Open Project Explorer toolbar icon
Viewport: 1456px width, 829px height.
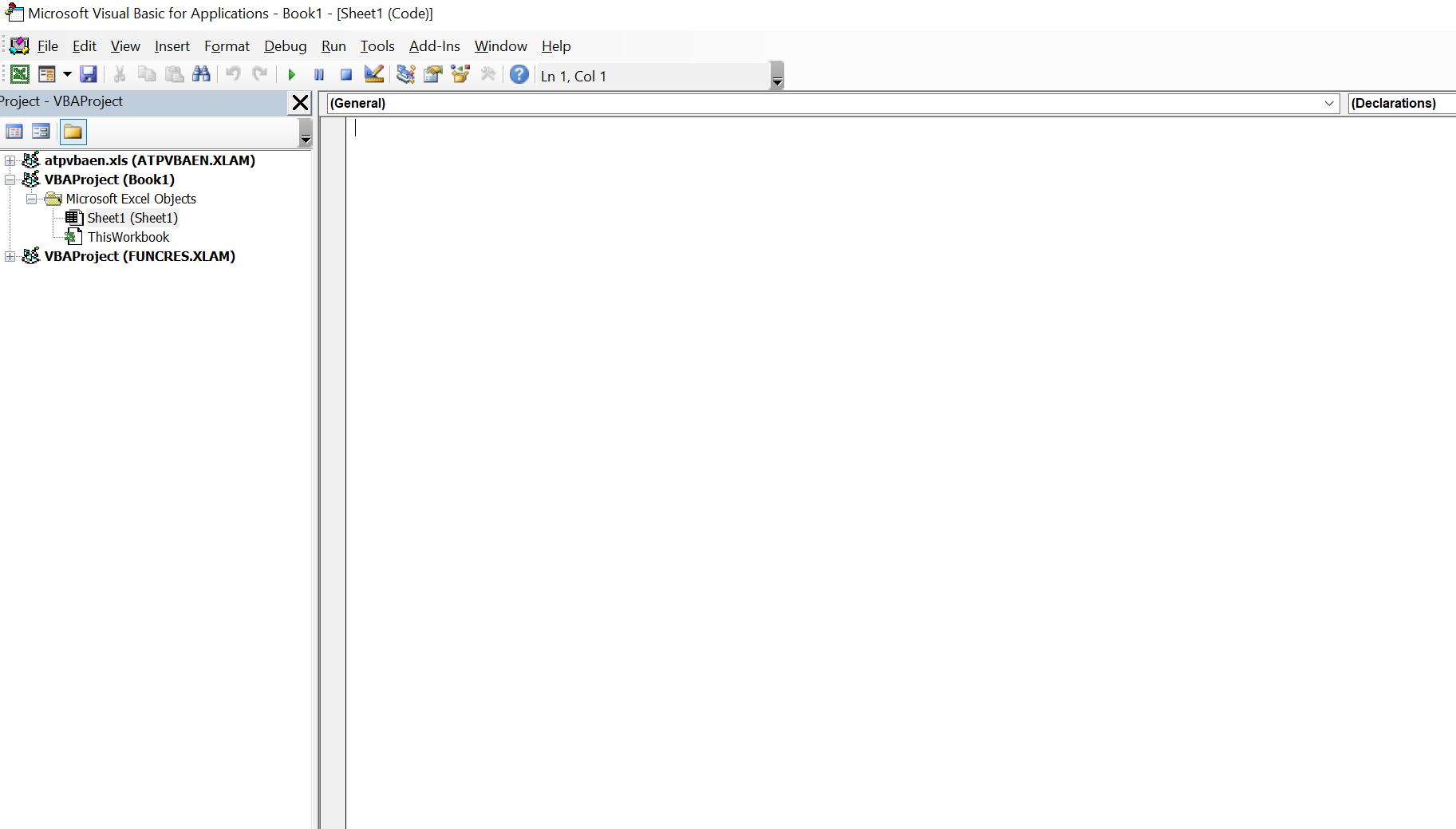(405, 74)
